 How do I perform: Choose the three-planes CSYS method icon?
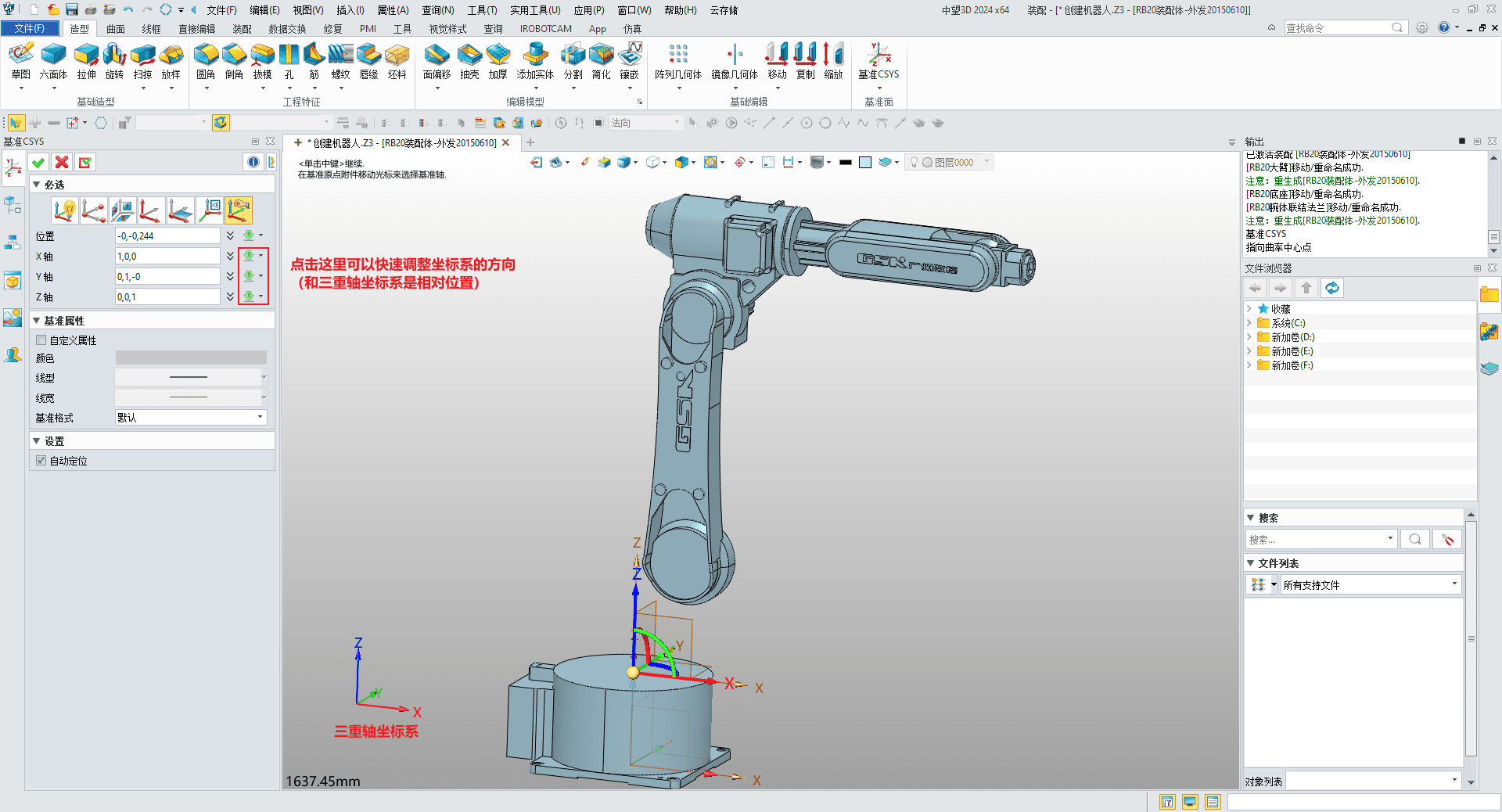tap(123, 210)
